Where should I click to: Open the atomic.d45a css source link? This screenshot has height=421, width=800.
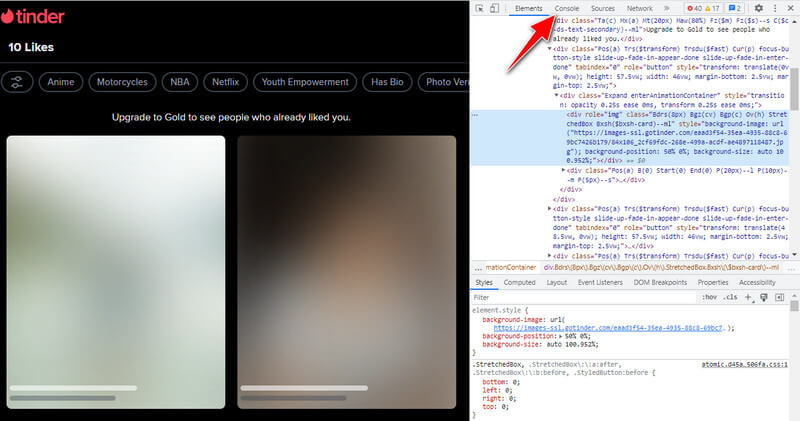tap(744, 364)
